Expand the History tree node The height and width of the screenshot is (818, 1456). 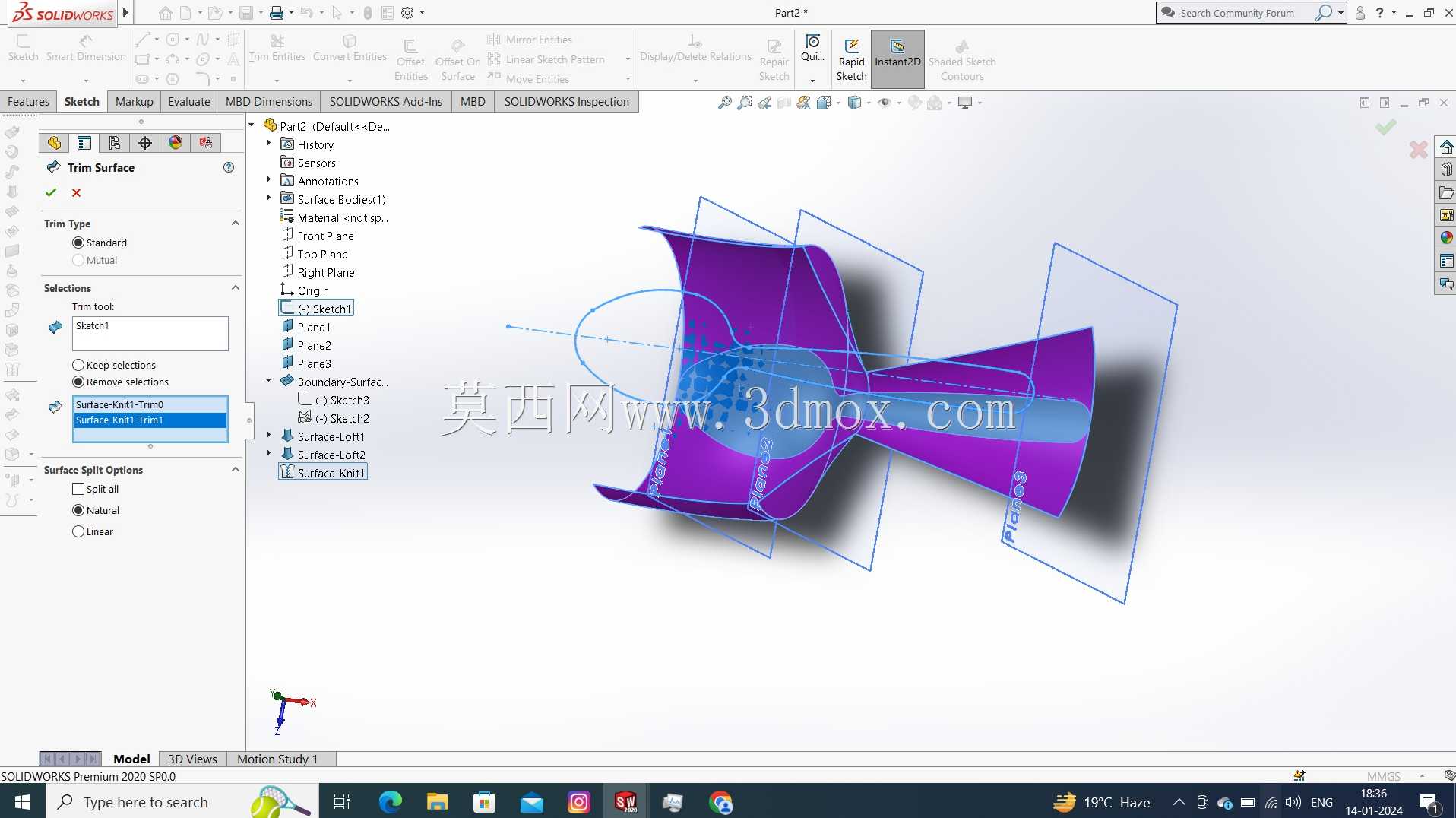coord(268,144)
